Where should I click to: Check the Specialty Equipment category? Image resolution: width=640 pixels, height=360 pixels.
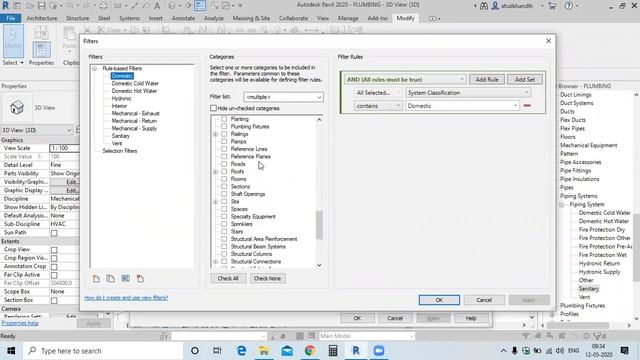tap(224, 216)
